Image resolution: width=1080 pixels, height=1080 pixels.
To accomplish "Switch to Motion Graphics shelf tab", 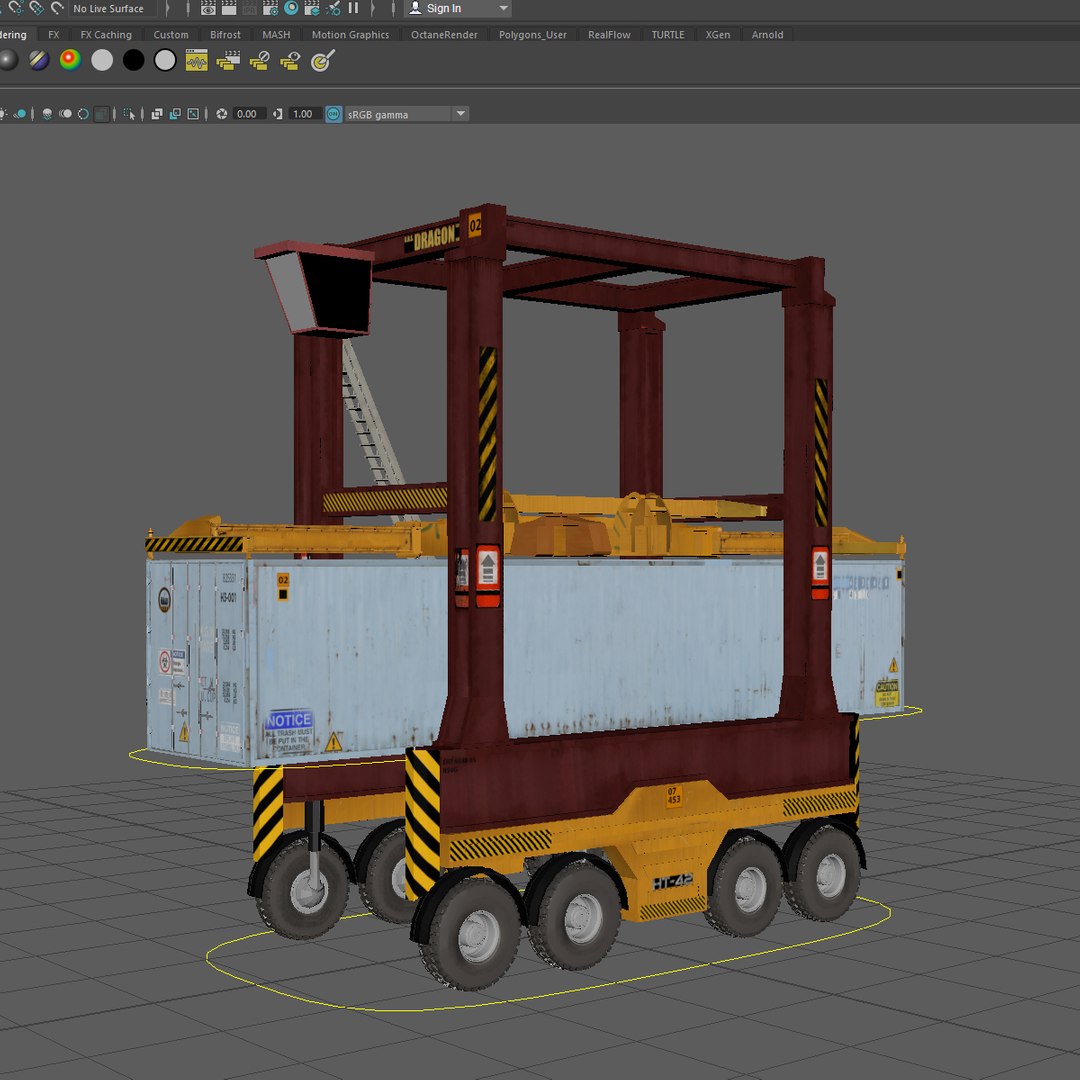I will (x=350, y=34).
